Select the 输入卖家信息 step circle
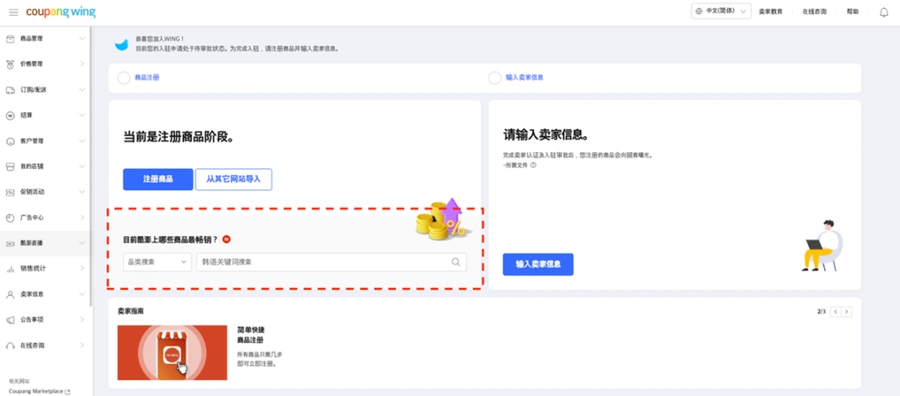Image resolution: width=900 pixels, height=396 pixels. click(495, 78)
